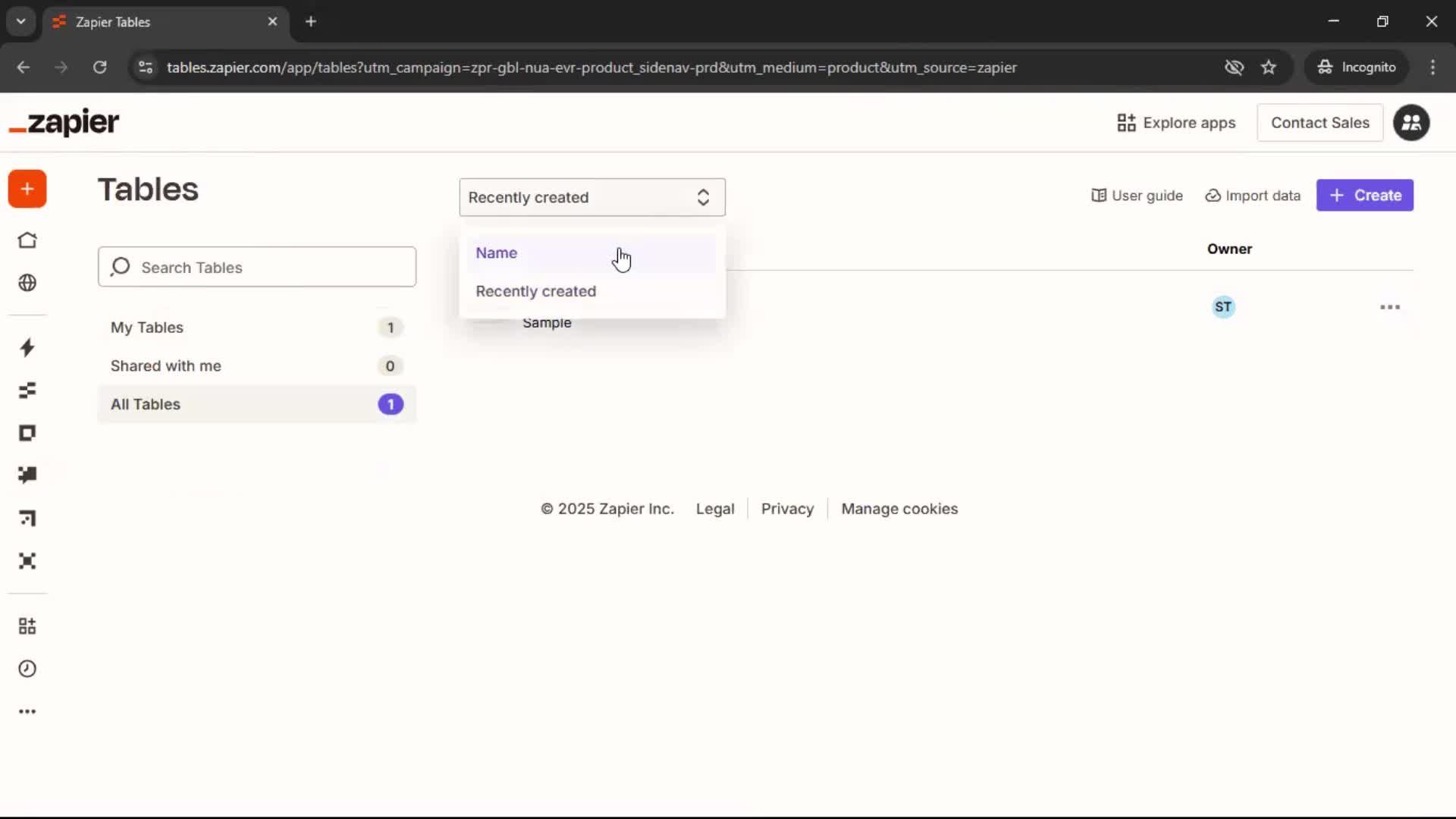Image resolution: width=1456 pixels, height=819 pixels.
Task: Click Manage cookies link
Action: pyautogui.click(x=899, y=509)
